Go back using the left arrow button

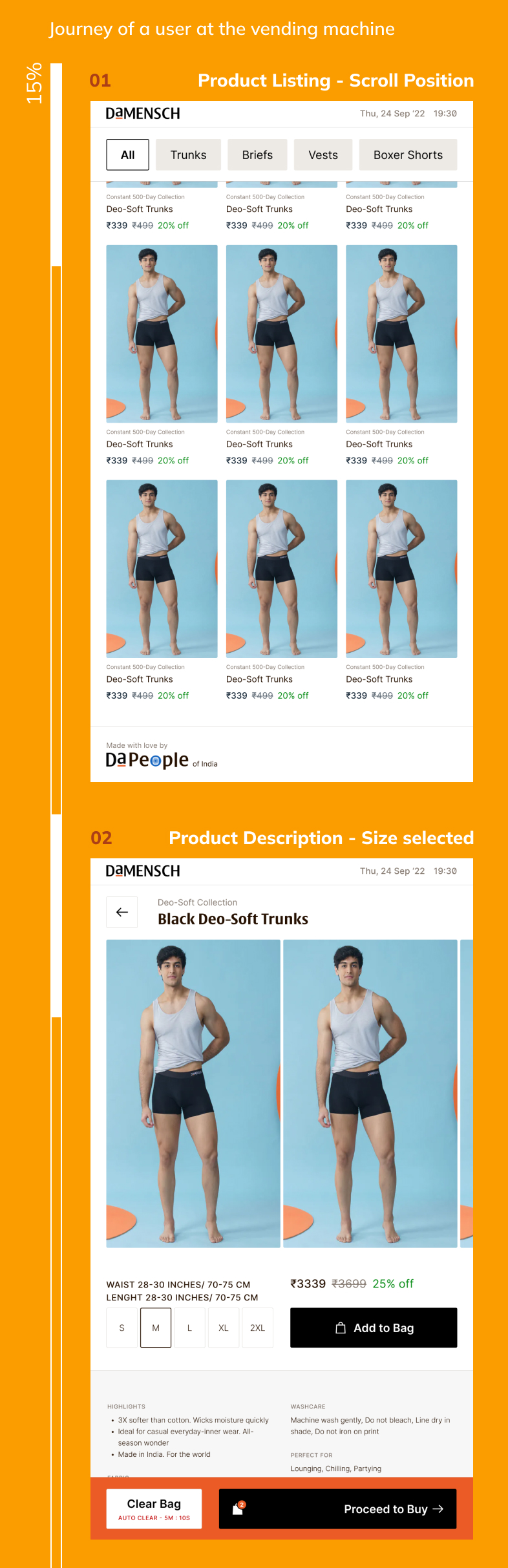coord(122,912)
